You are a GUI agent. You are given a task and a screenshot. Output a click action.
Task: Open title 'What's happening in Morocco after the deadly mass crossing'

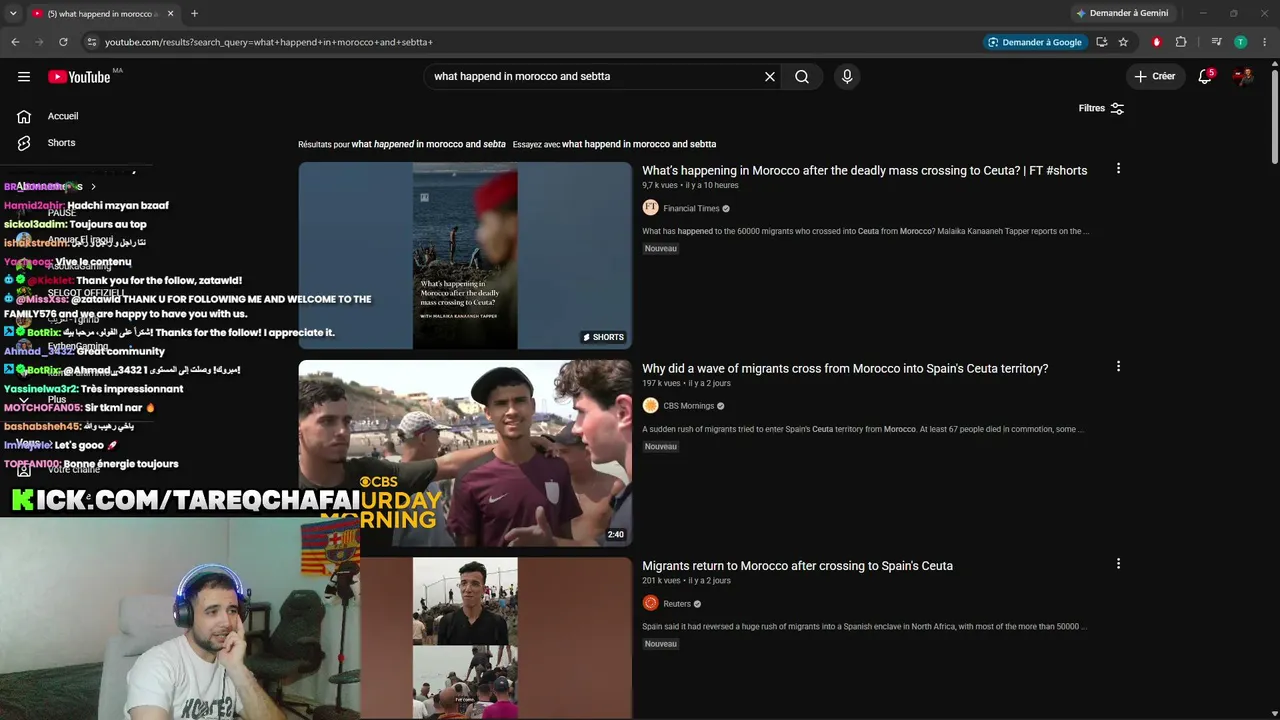point(864,171)
